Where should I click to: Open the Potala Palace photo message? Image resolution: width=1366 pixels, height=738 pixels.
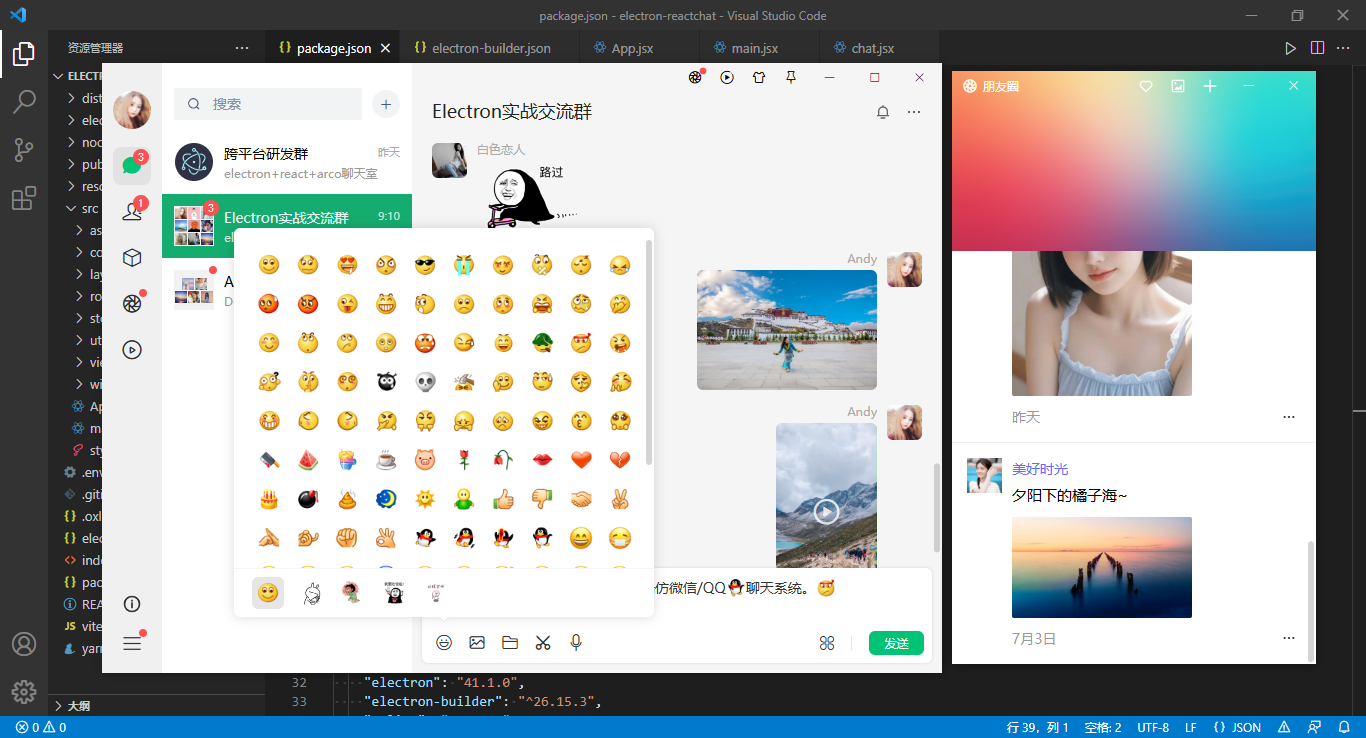(787, 330)
